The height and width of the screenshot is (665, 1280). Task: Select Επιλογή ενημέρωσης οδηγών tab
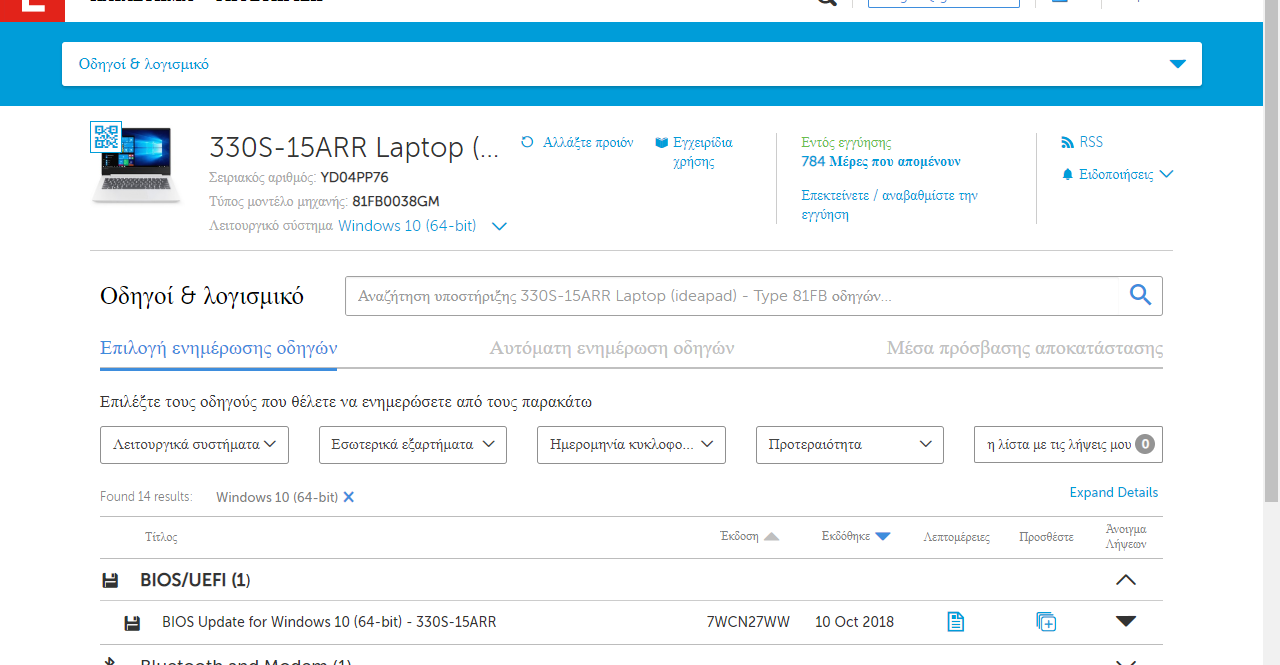[x=218, y=348]
